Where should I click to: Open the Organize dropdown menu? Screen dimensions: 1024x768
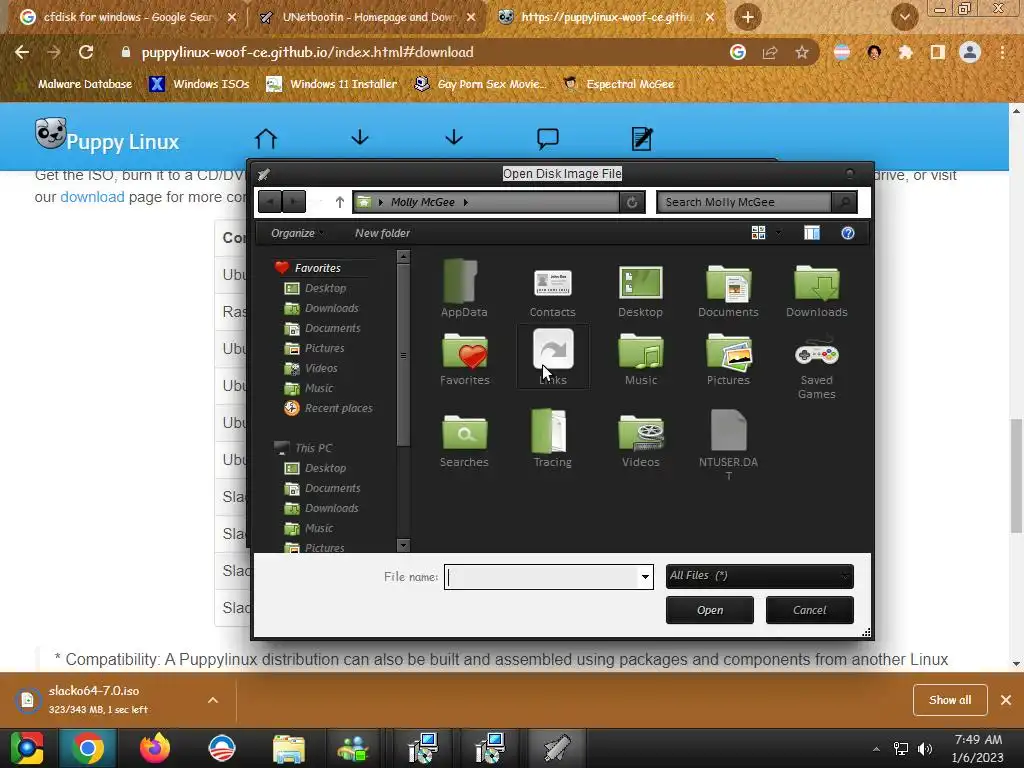297,233
